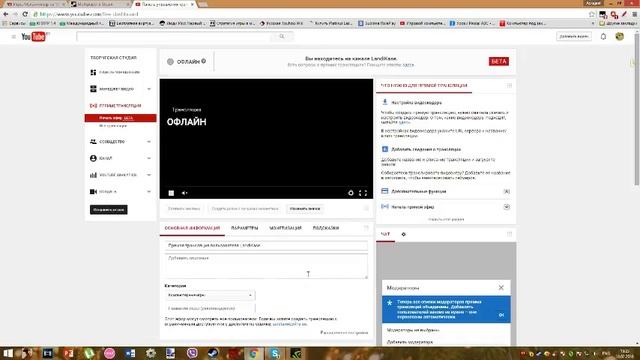
Task: Mute the stream preview player volume
Action: pyautogui.click(x=184, y=193)
